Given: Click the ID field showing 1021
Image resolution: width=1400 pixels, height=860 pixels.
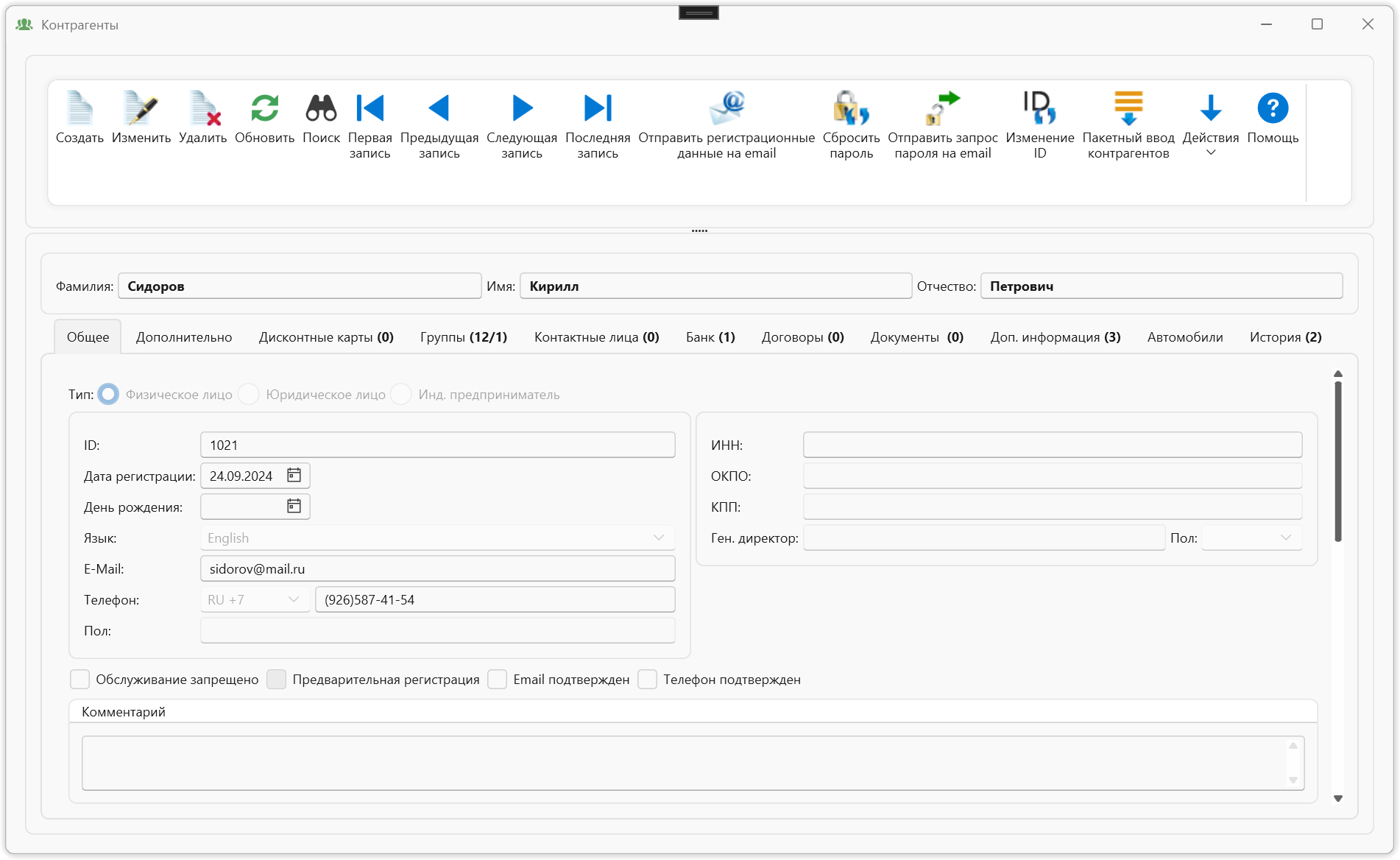Looking at the screenshot, I should point(438,445).
